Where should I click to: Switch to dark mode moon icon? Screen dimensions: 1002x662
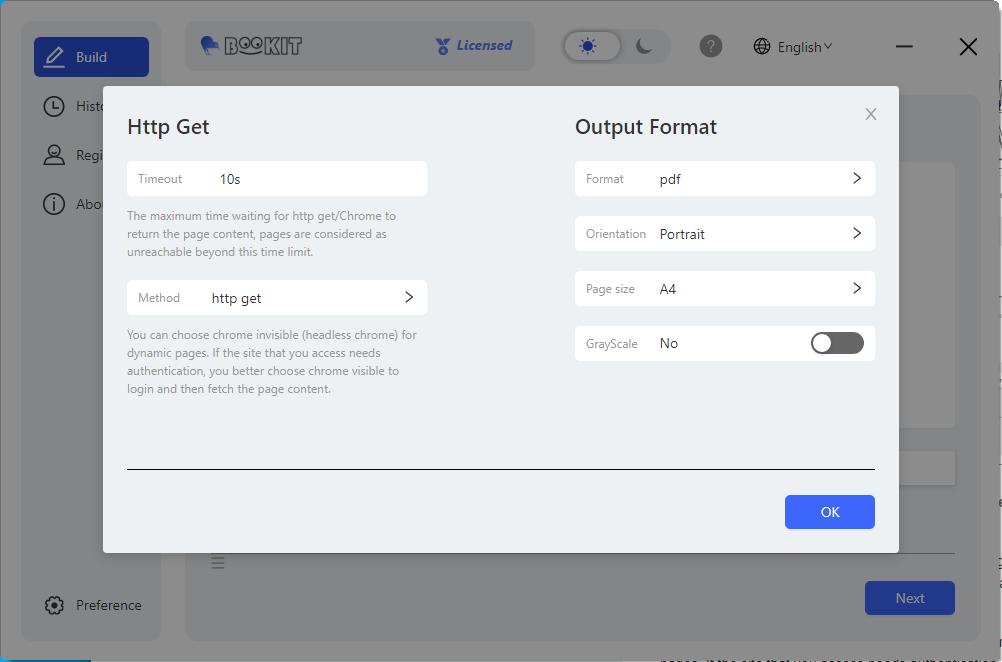click(x=644, y=46)
